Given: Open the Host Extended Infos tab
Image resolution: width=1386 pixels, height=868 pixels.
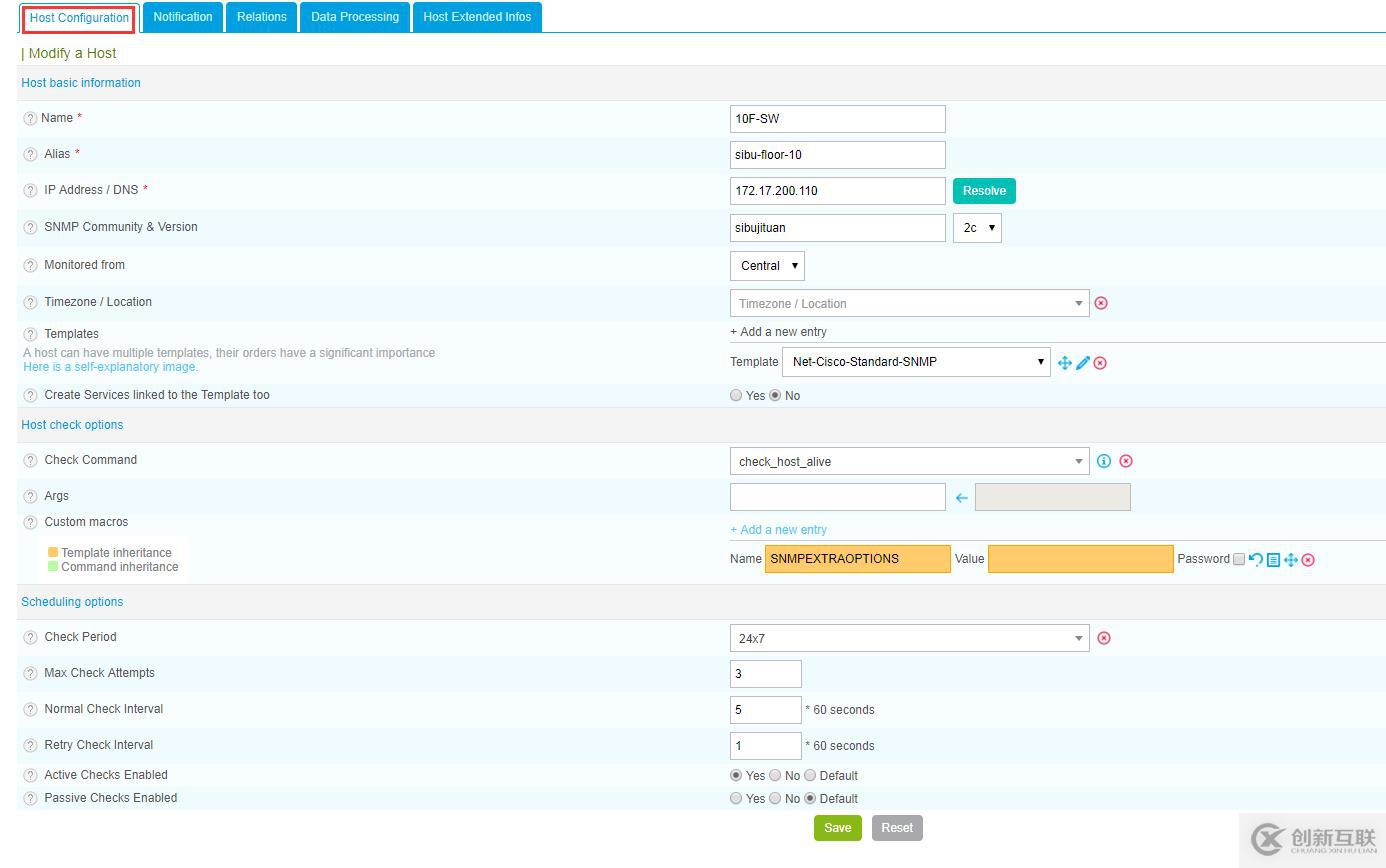Looking at the screenshot, I should tap(477, 17).
